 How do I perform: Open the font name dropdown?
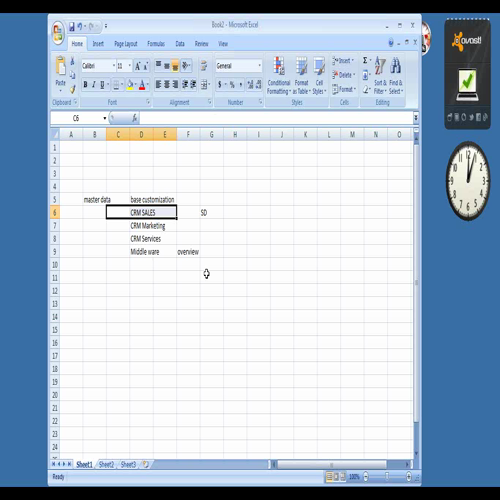[x=114, y=66]
